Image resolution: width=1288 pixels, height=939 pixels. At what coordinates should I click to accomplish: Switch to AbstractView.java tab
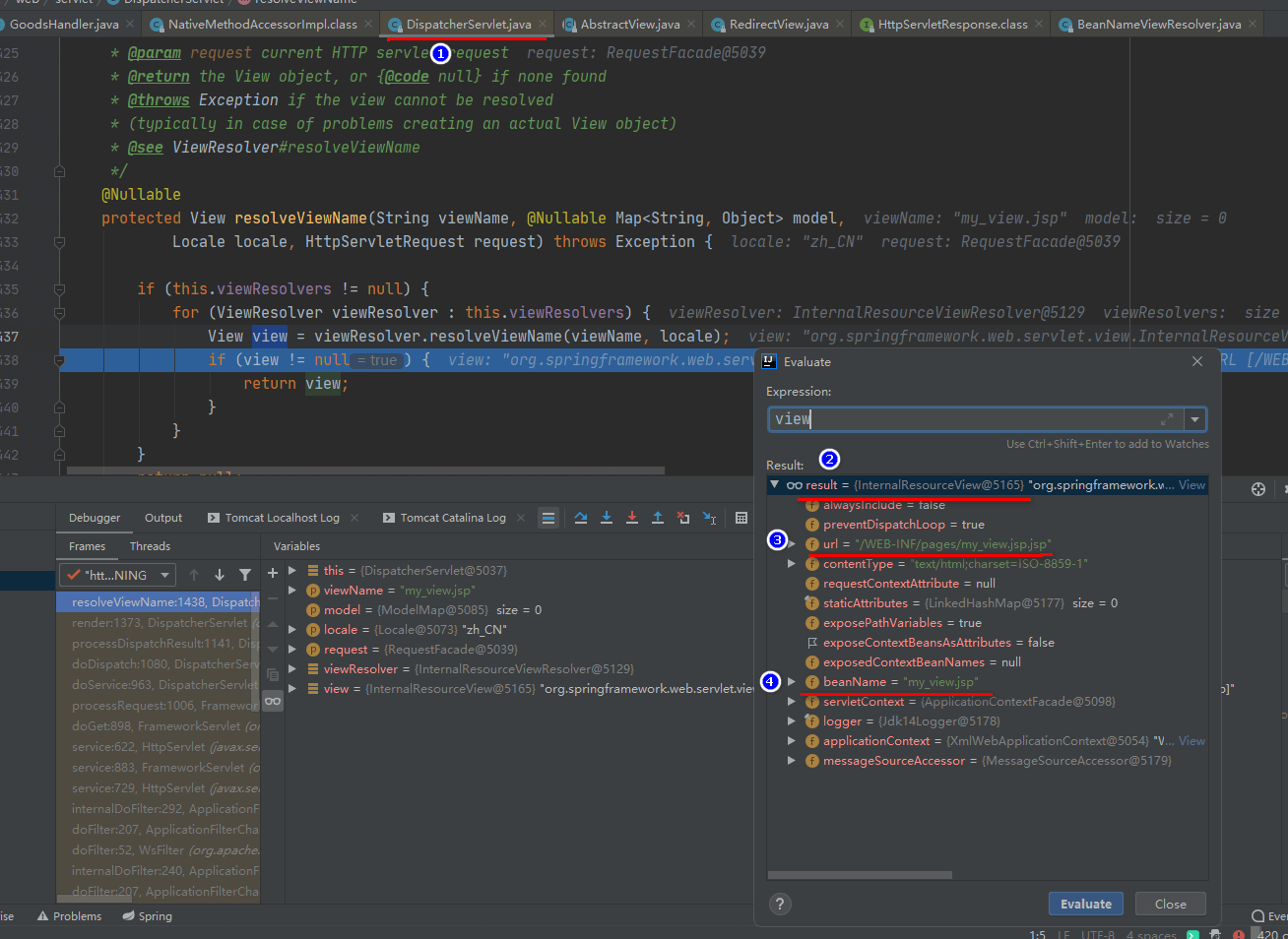630,24
